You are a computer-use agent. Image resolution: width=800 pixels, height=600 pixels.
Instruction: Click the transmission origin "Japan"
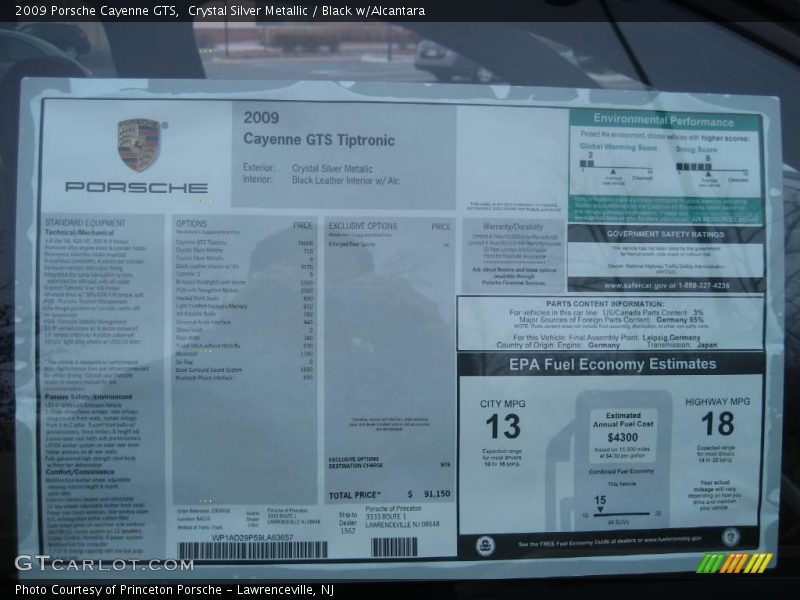point(707,345)
